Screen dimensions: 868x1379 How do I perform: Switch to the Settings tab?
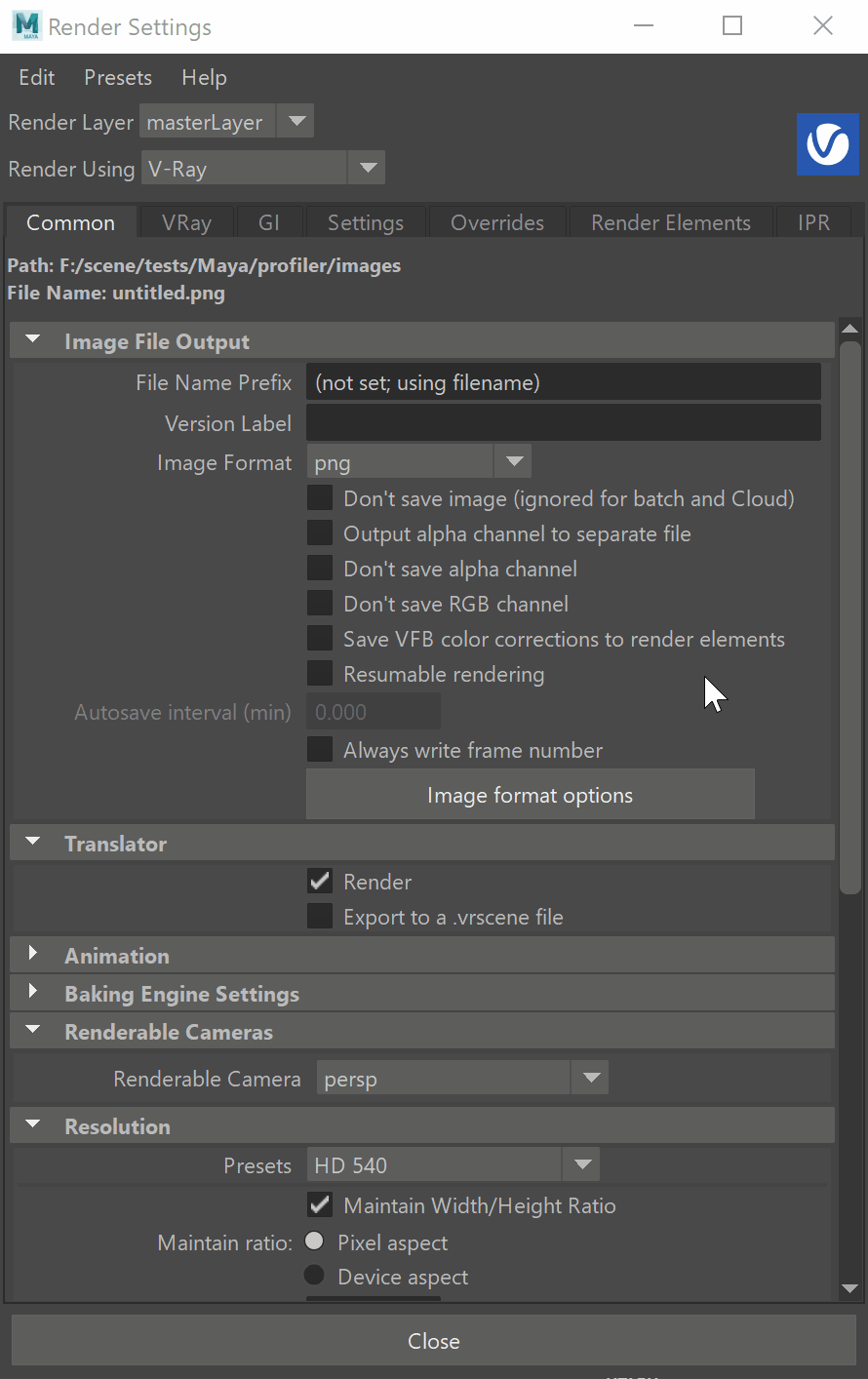pos(366,222)
